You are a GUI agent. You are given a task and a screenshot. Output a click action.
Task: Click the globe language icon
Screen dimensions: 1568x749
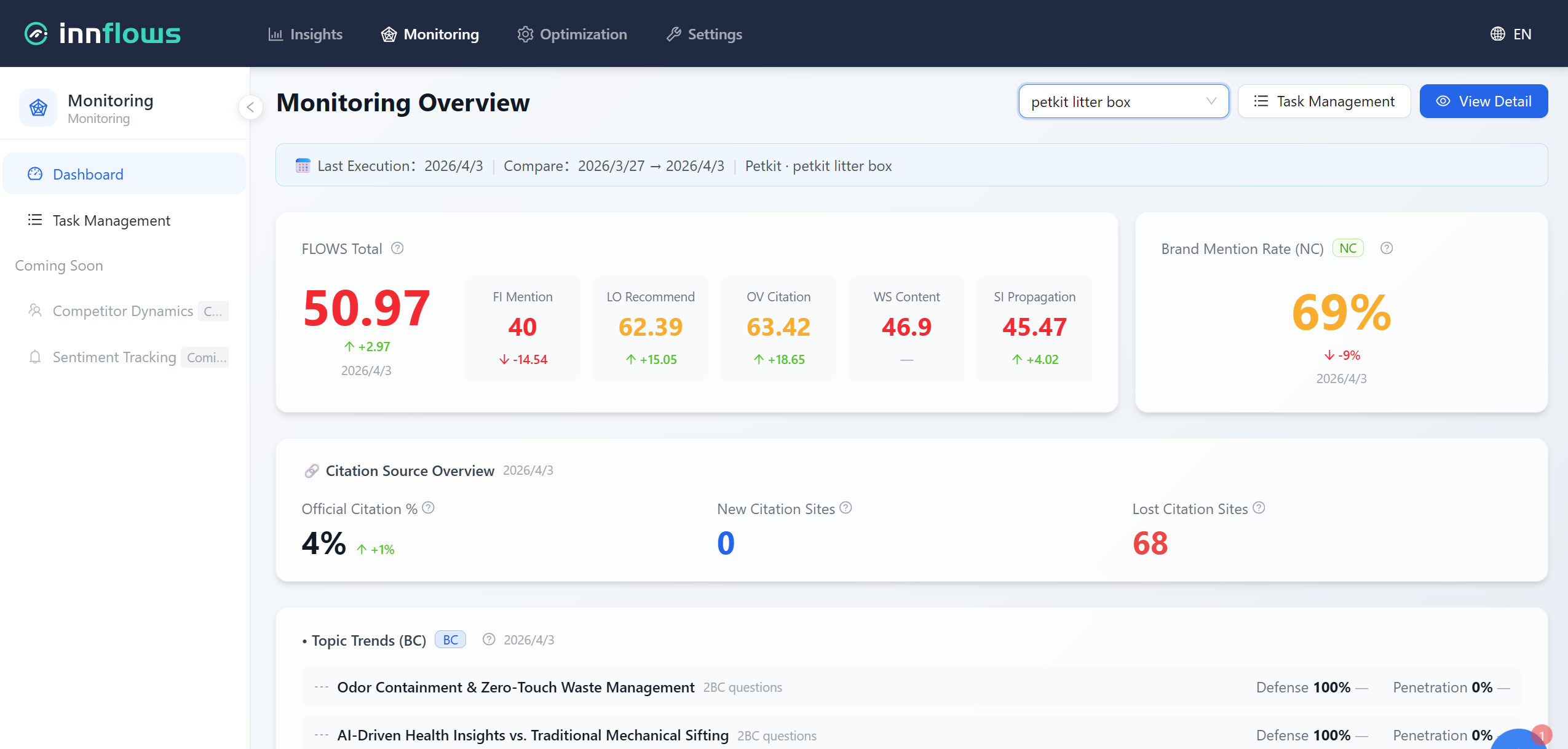pos(1497,34)
